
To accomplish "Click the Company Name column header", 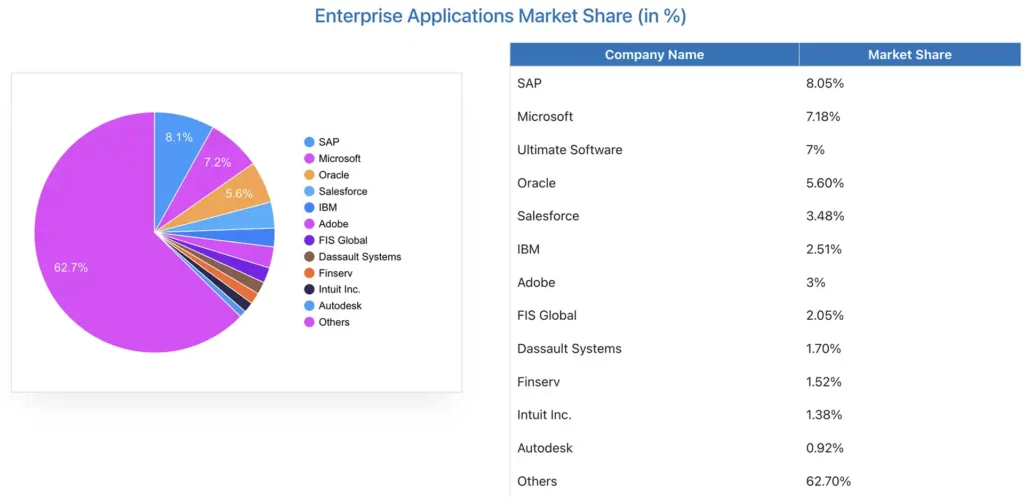I will click(x=654, y=55).
